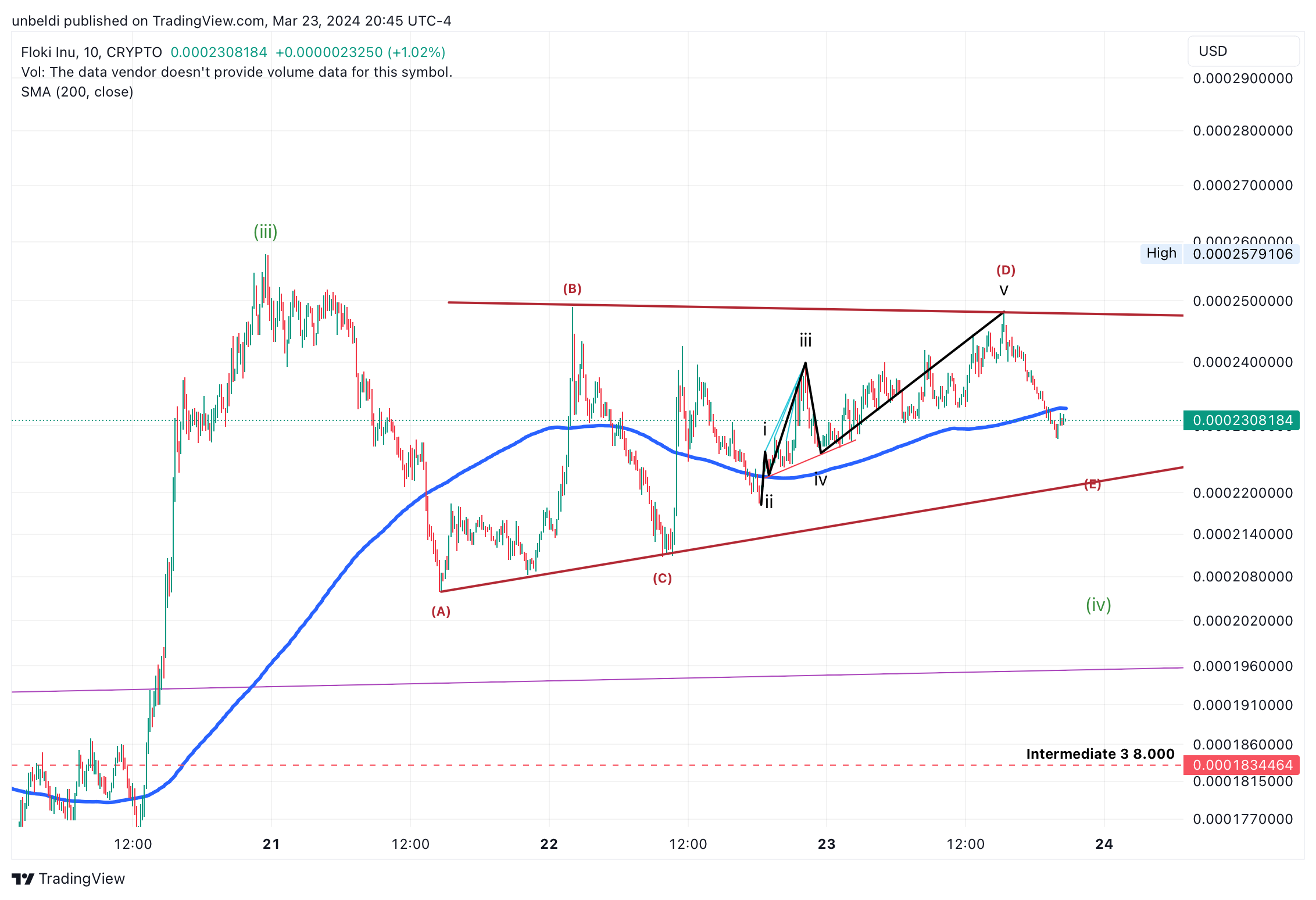The image size is (1316, 900).
Task: Click the published on TradingView.com byline
Action: point(231,21)
